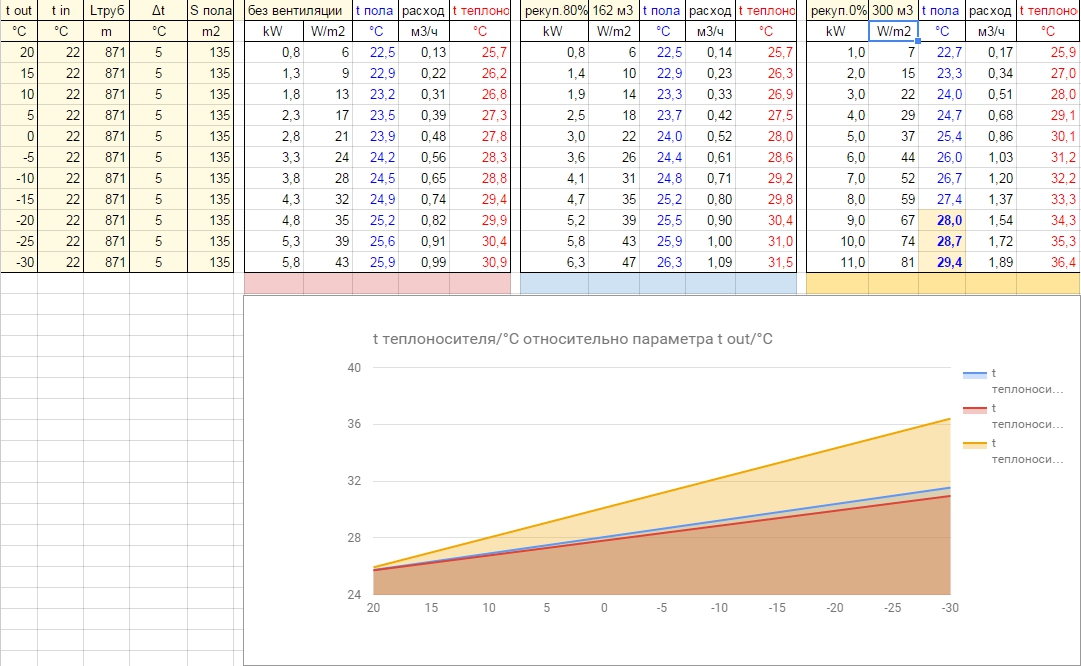
Task: Select the flow cell showing 1,89
Action: point(991,262)
